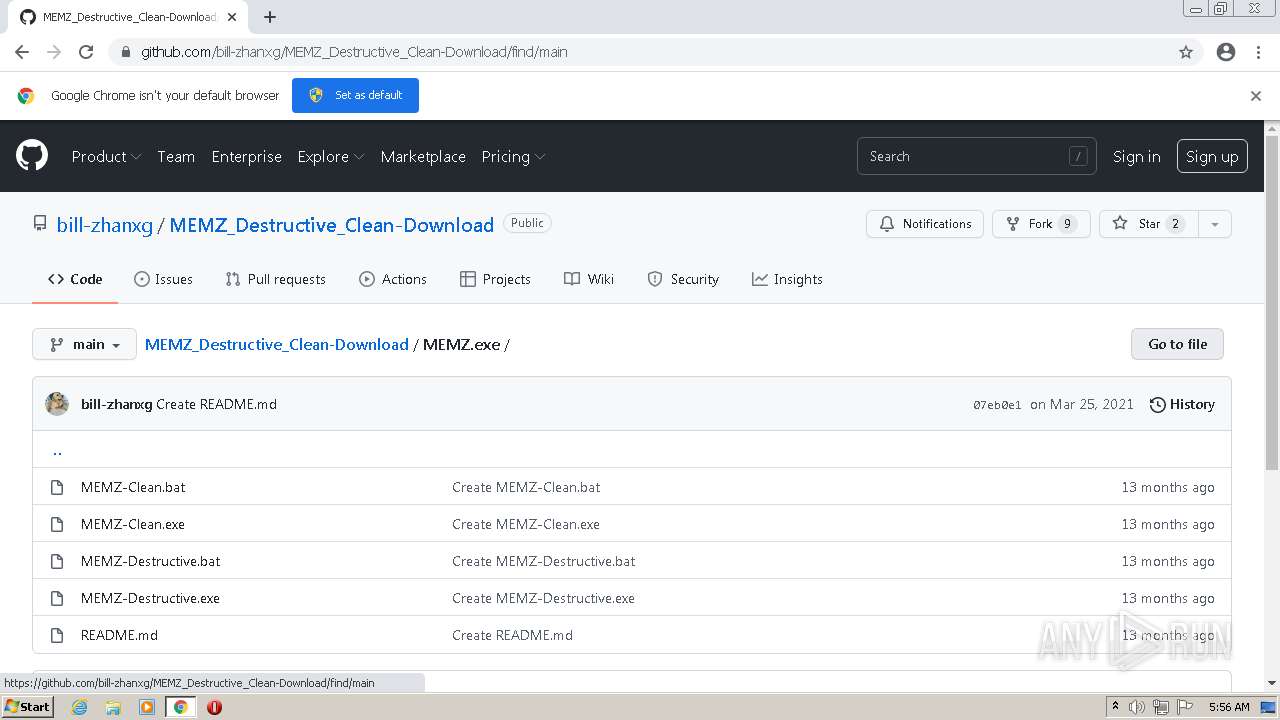Click the red security icon in taskbar

point(214,707)
